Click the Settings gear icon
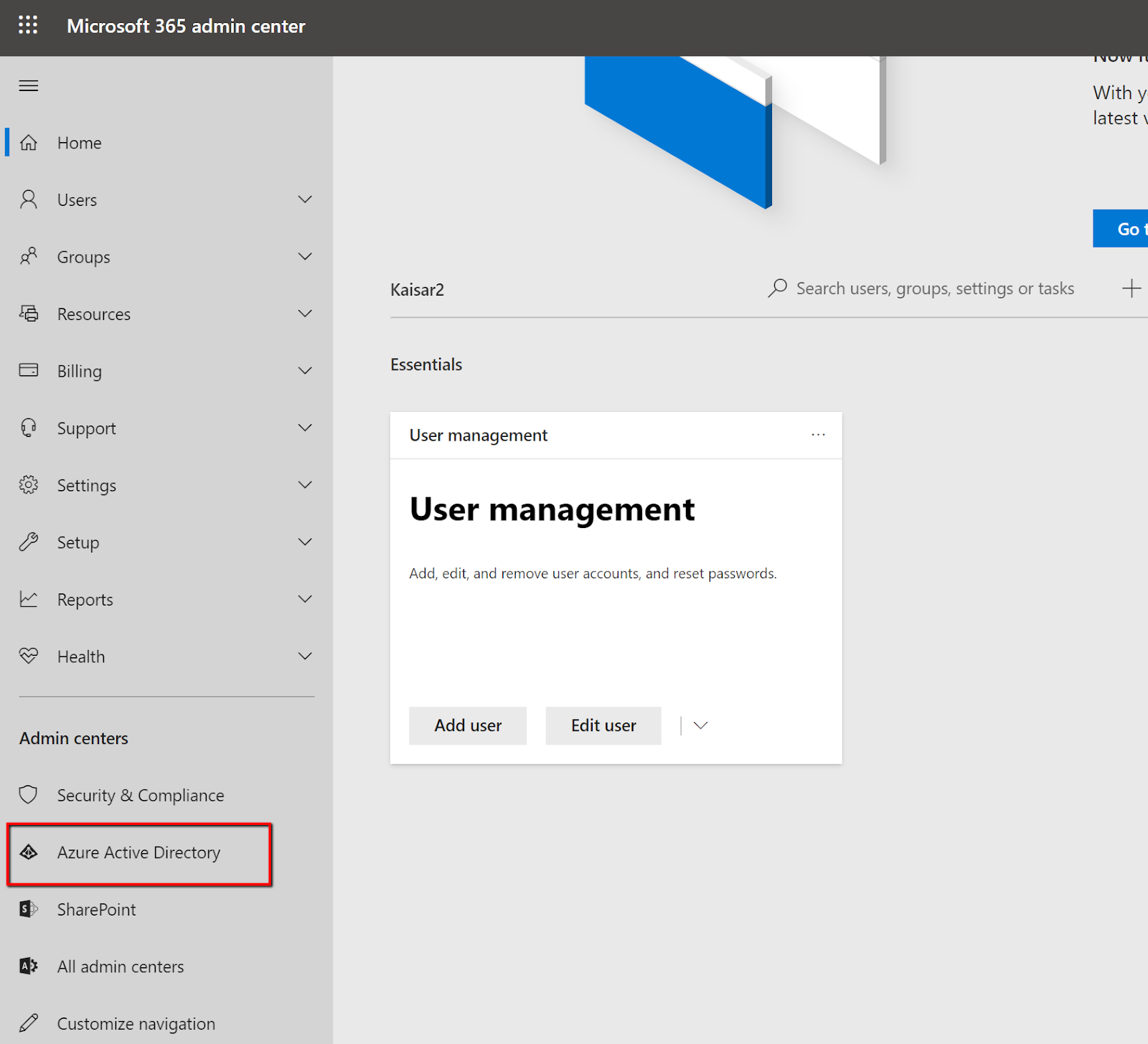 (x=29, y=485)
